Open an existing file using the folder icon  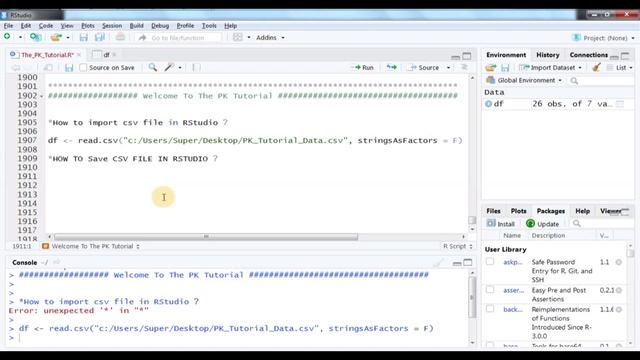(x=56, y=38)
